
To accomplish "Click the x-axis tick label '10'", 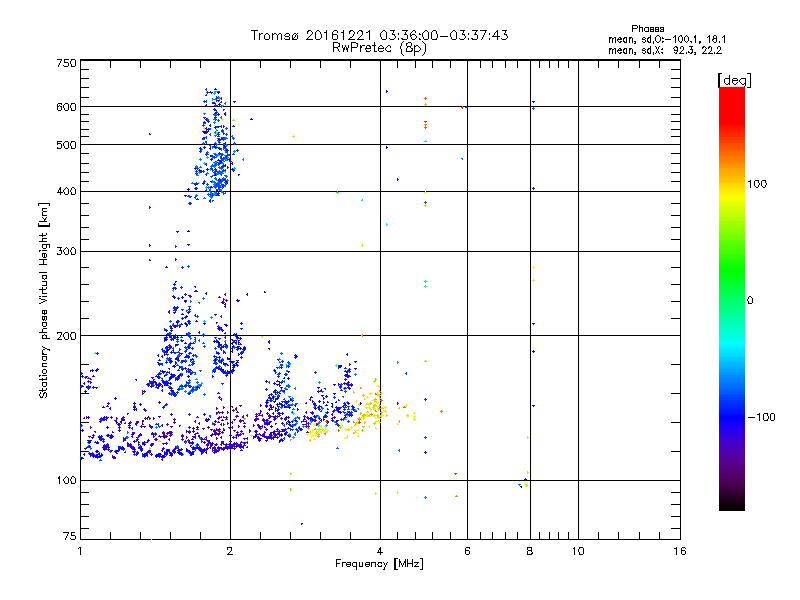I will point(578,551).
